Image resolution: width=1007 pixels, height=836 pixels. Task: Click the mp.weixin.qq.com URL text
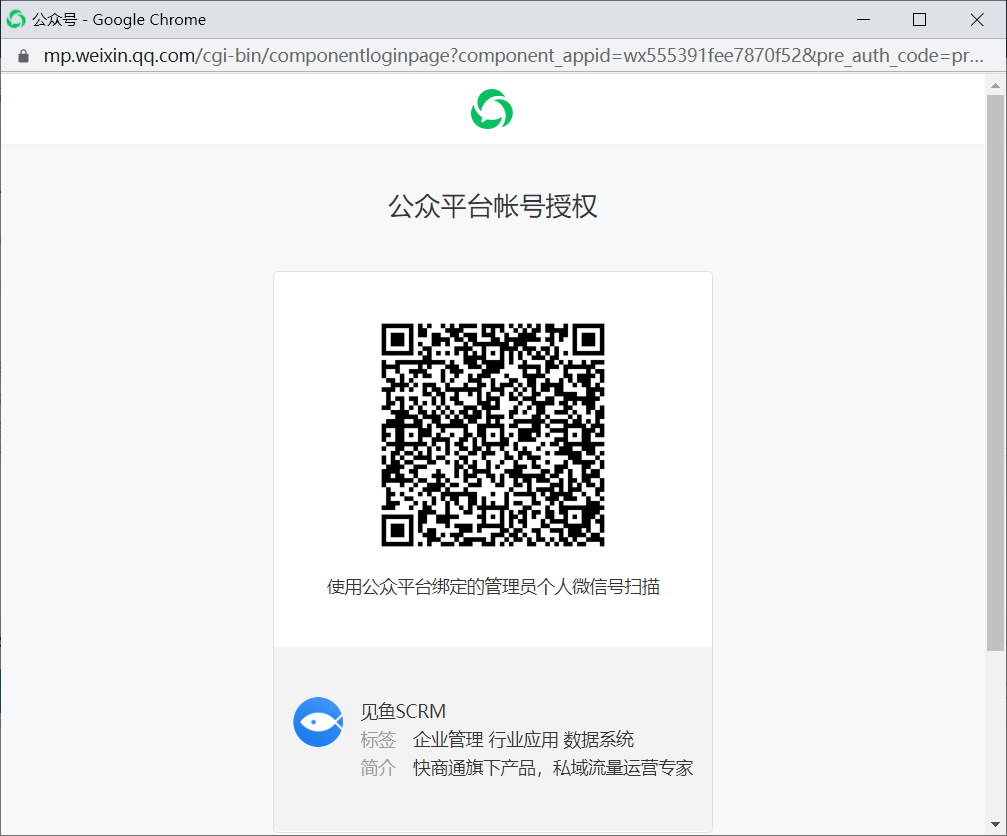coord(513,56)
